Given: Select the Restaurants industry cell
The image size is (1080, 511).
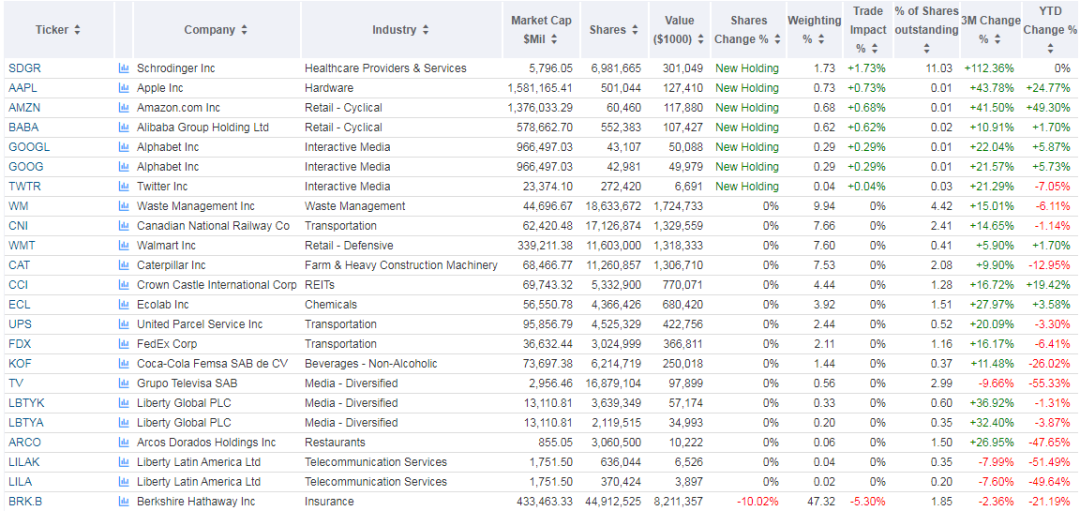Looking at the screenshot, I should 335,442.
